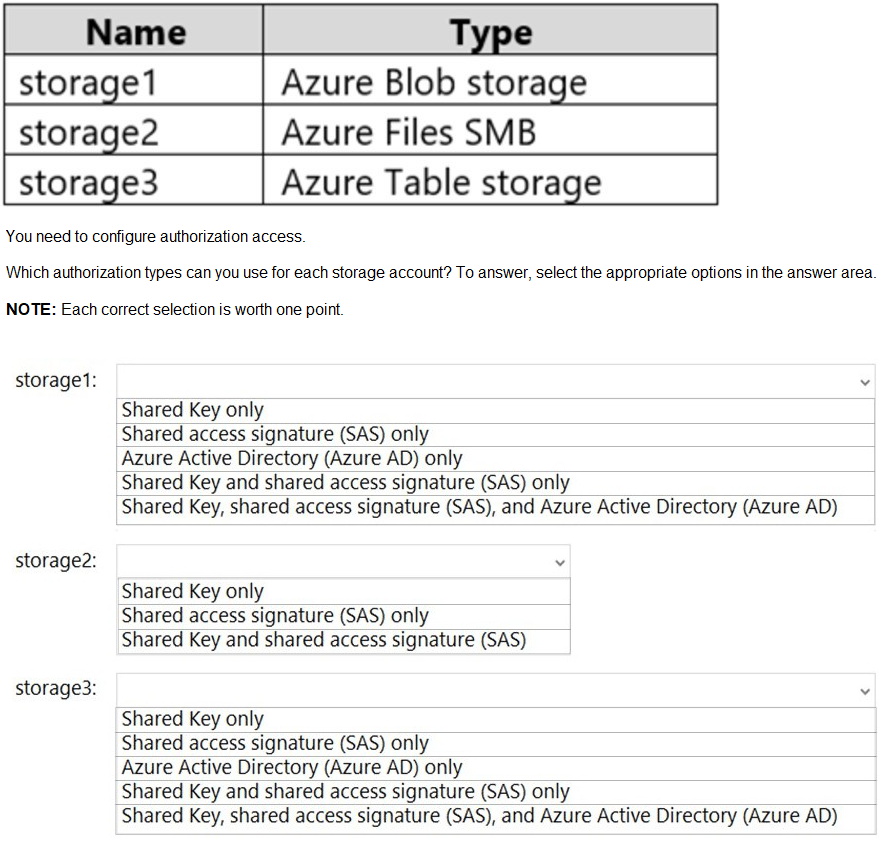Image resolution: width=892 pixels, height=853 pixels.
Task: Select 'Shared Key only' for storage2
Action: tap(193, 591)
